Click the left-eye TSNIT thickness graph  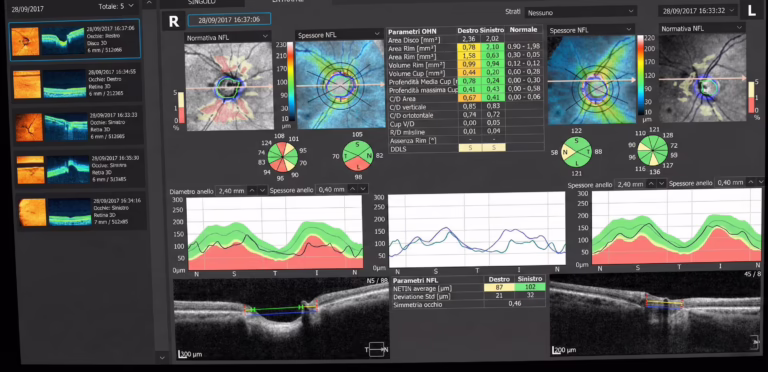(x=677, y=225)
